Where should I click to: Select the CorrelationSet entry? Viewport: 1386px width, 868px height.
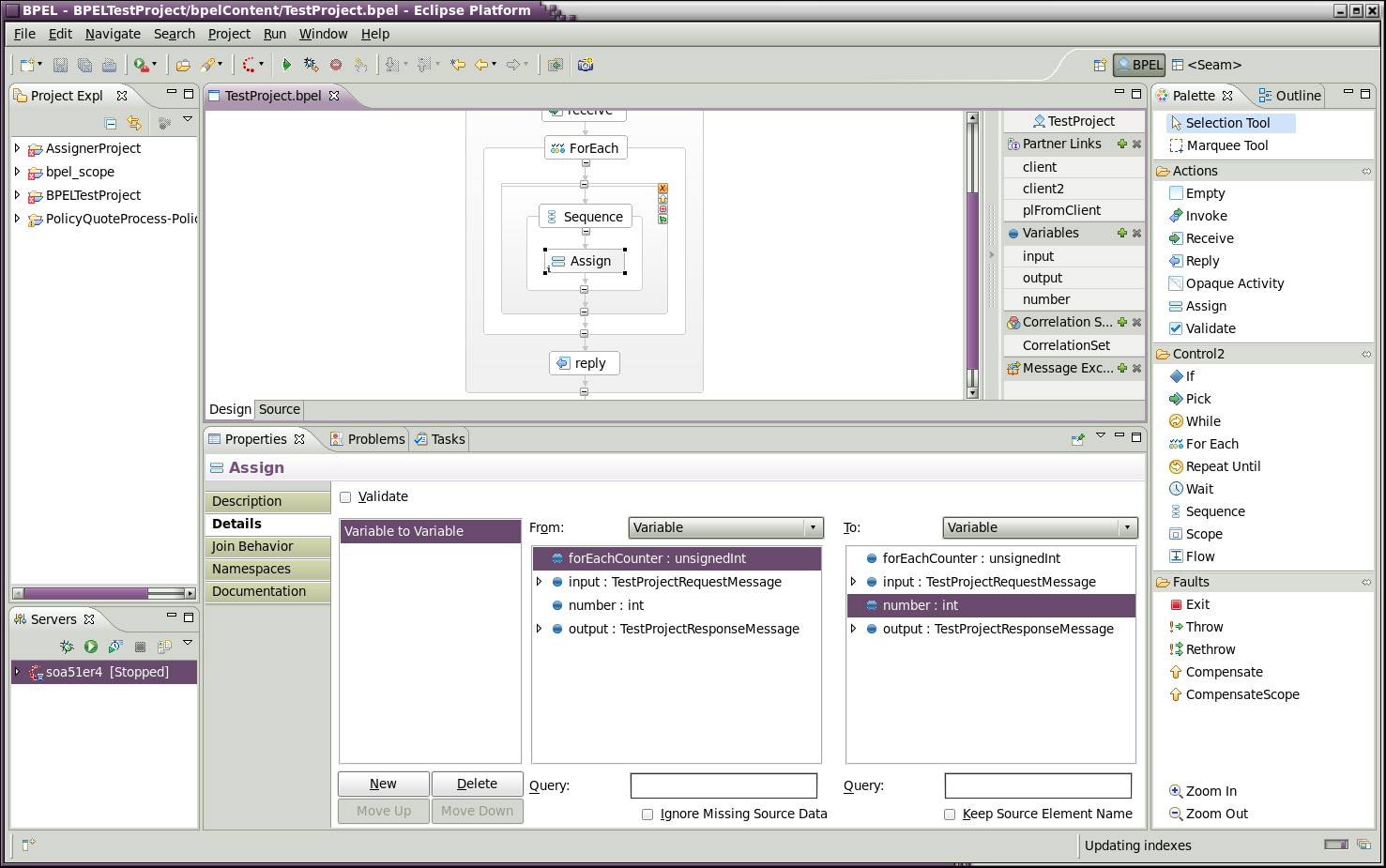click(x=1074, y=345)
